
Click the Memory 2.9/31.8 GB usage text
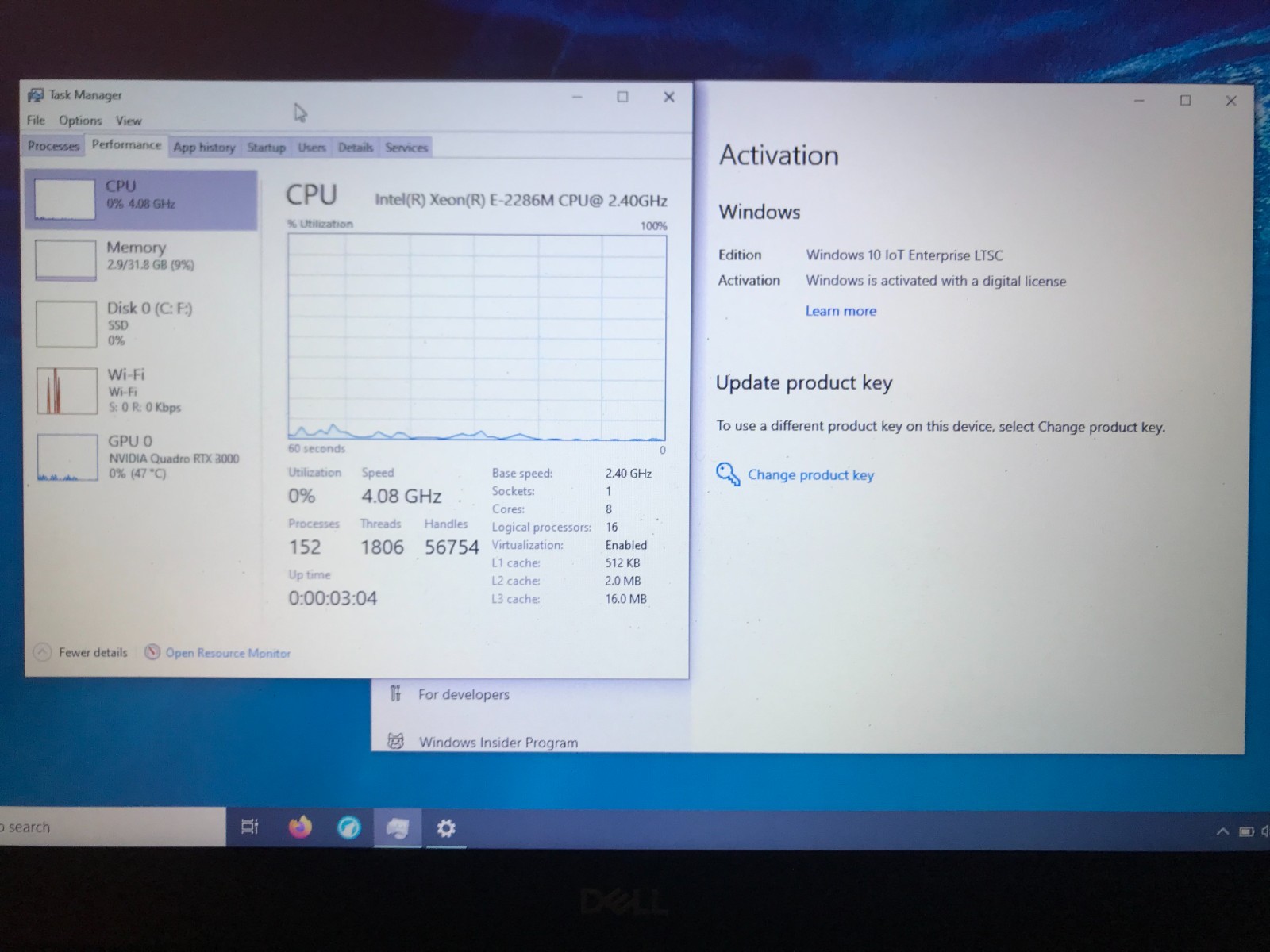click(150, 265)
